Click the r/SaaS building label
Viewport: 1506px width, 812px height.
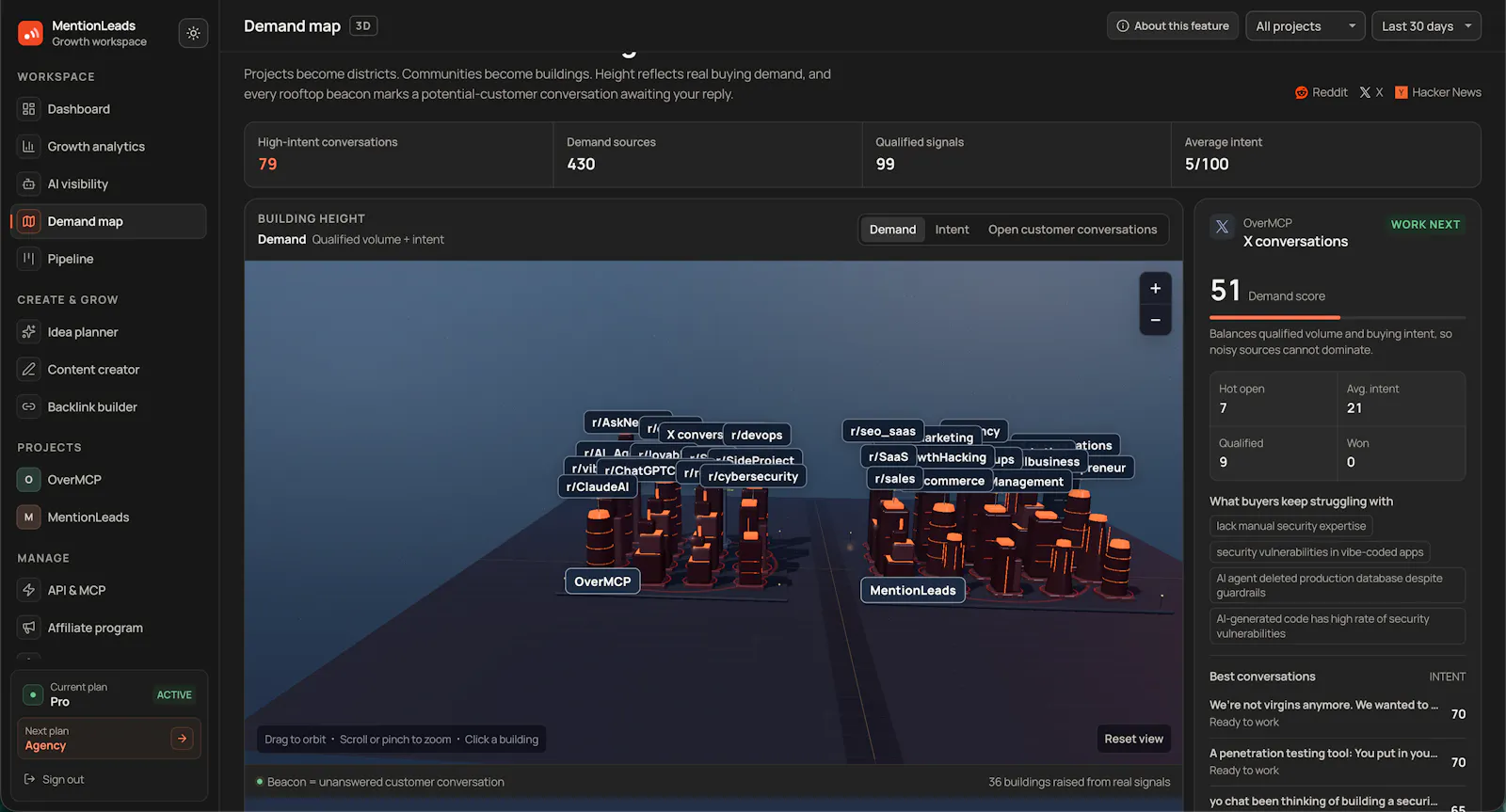click(x=889, y=456)
